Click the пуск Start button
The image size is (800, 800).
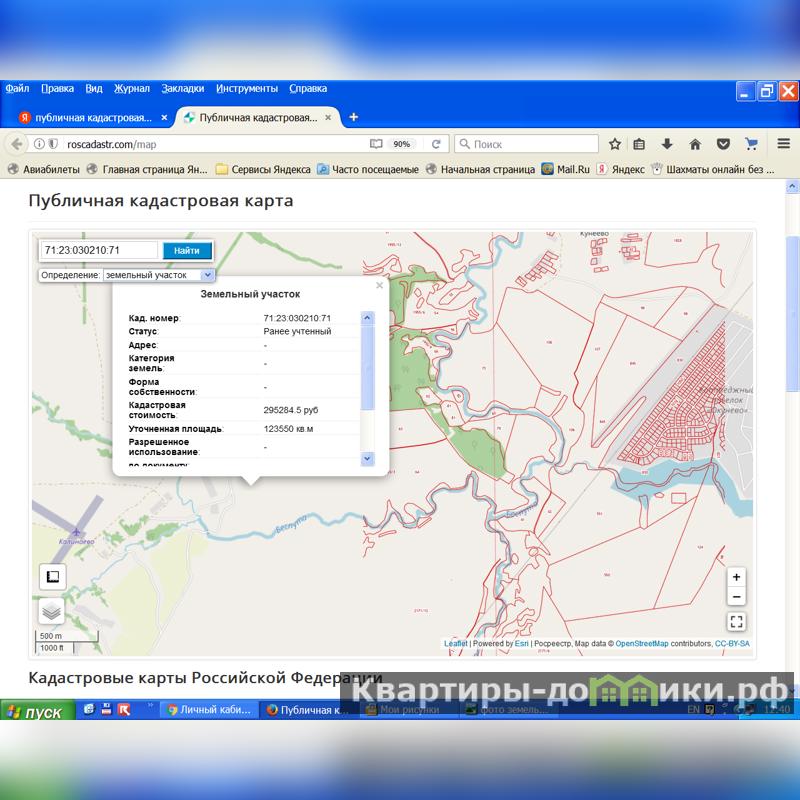(35, 712)
